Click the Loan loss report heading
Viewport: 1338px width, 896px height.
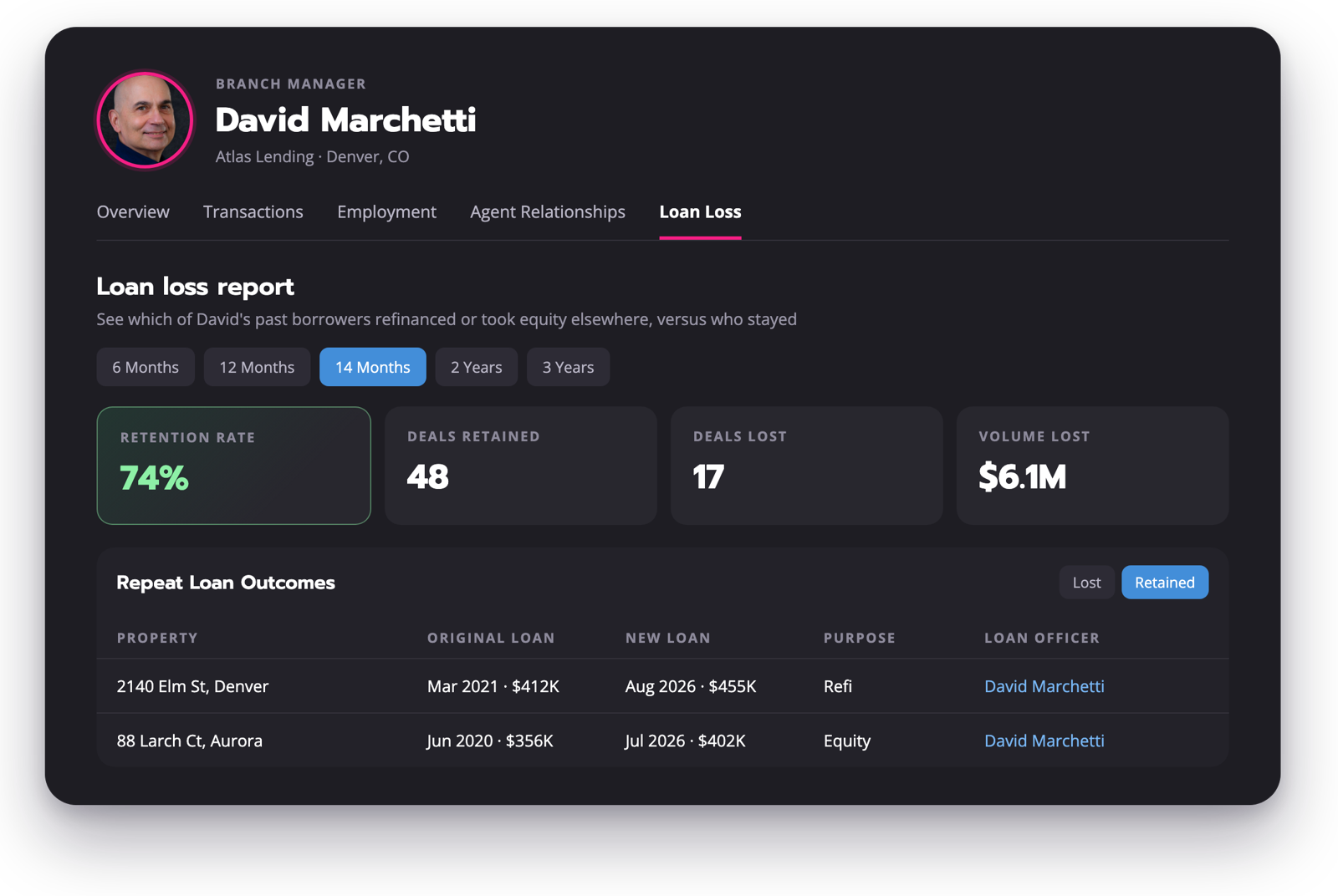pyautogui.click(x=195, y=287)
